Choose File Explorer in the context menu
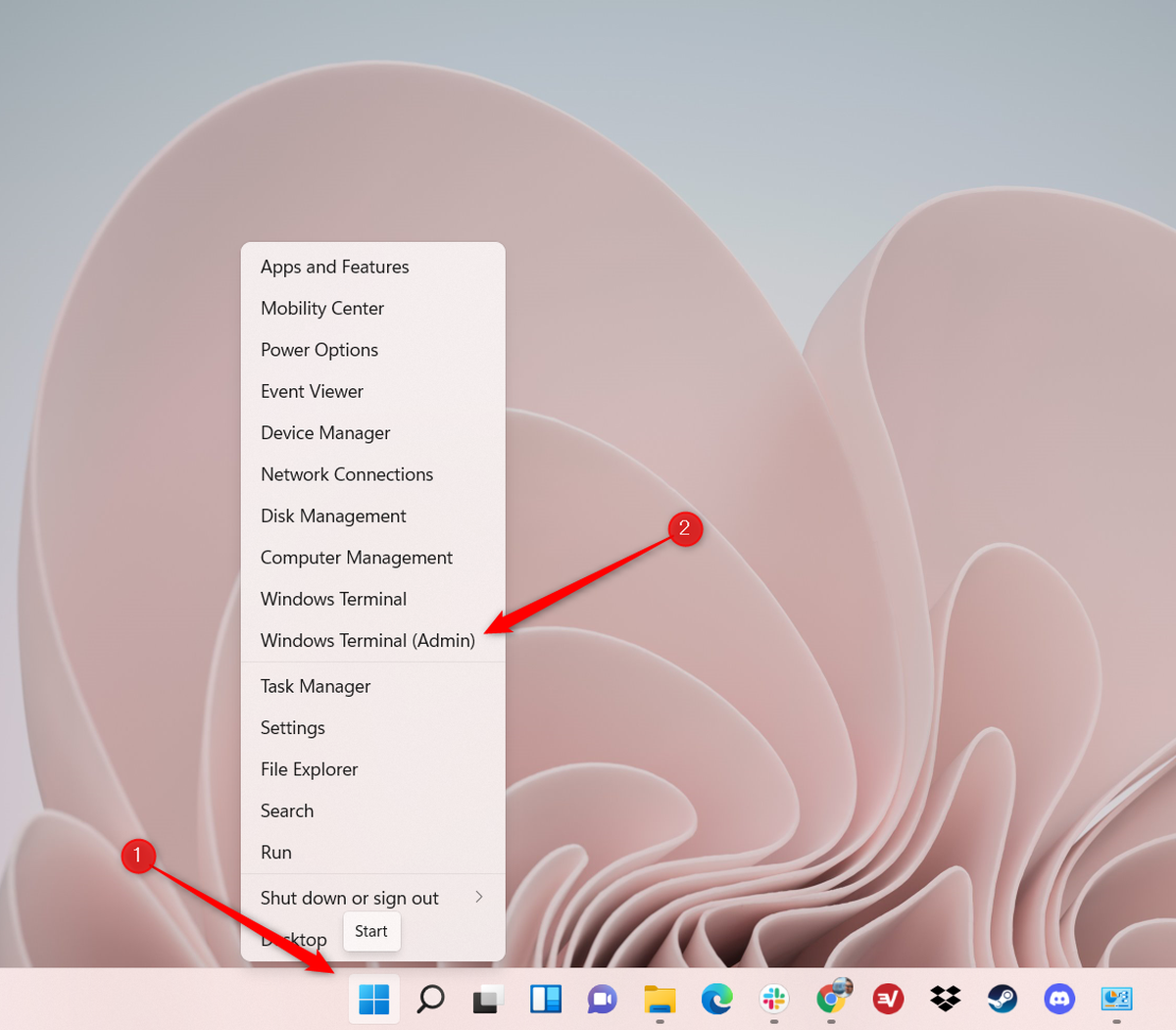Image resolution: width=1176 pixels, height=1030 pixels. [373, 769]
